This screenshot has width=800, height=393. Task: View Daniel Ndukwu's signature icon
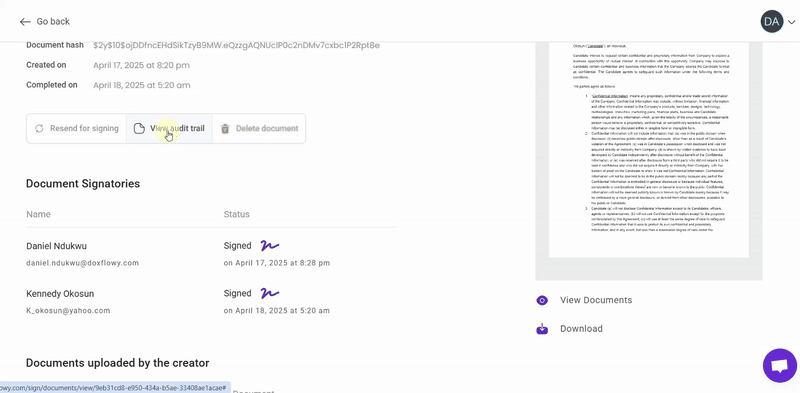click(269, 245)
